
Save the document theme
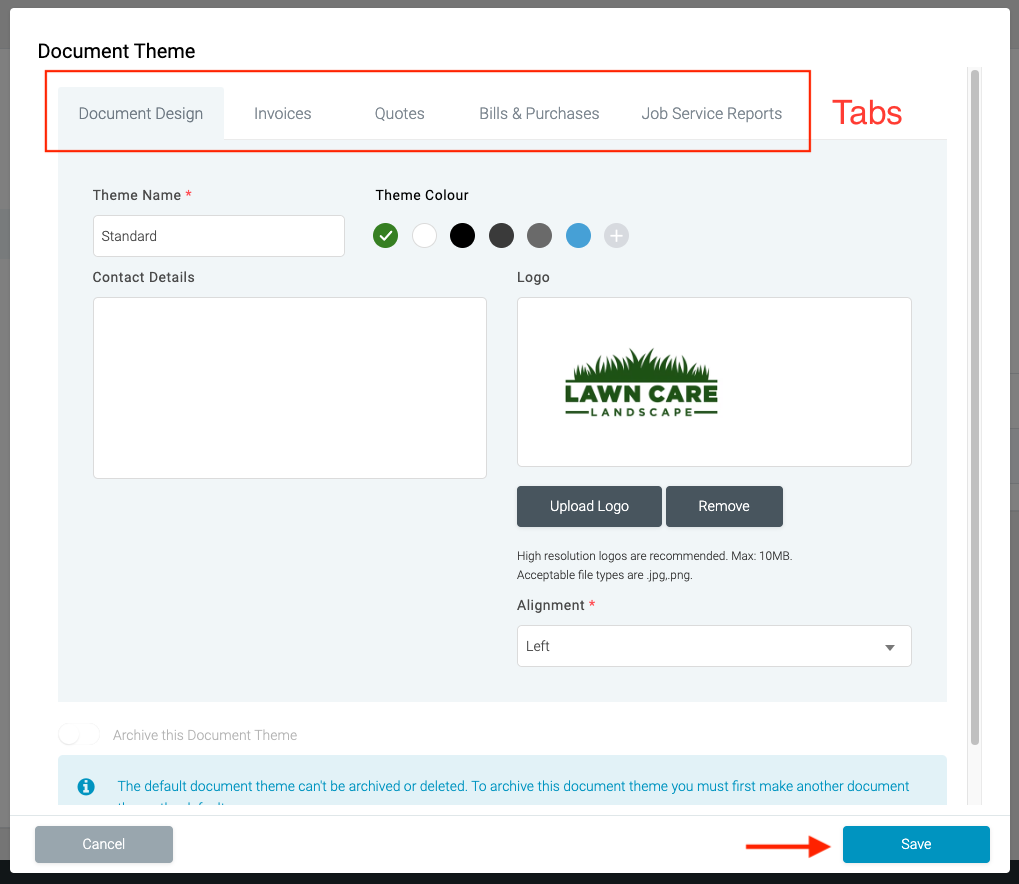click(915, 844)
